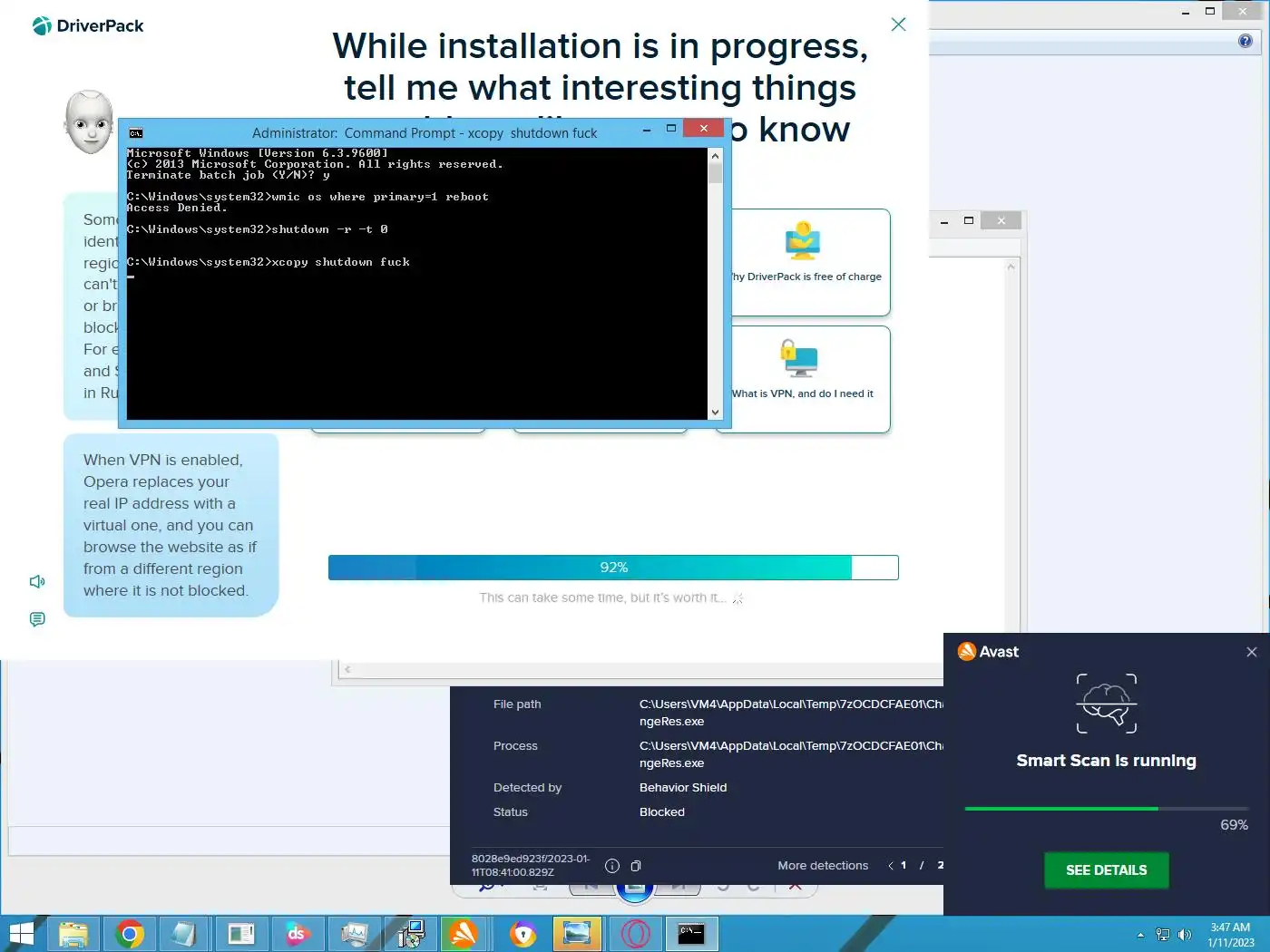
Task: Open File Explorer from the taskbar
Action: pos(73,934)
